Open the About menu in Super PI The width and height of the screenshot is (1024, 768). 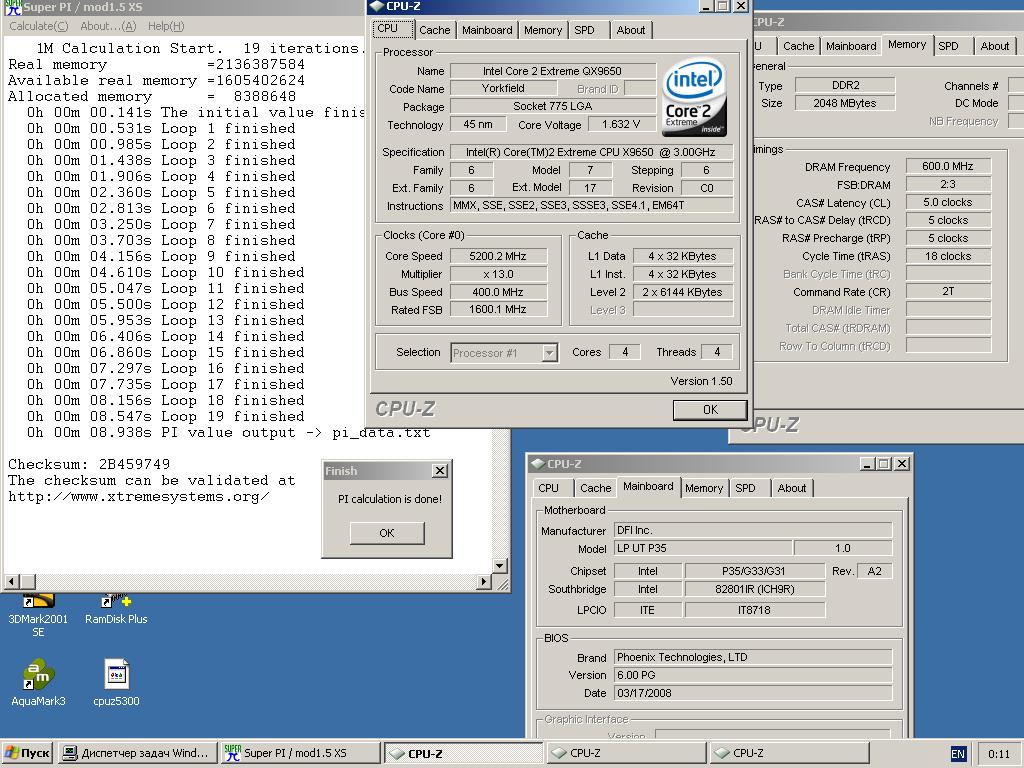point(108,26)
